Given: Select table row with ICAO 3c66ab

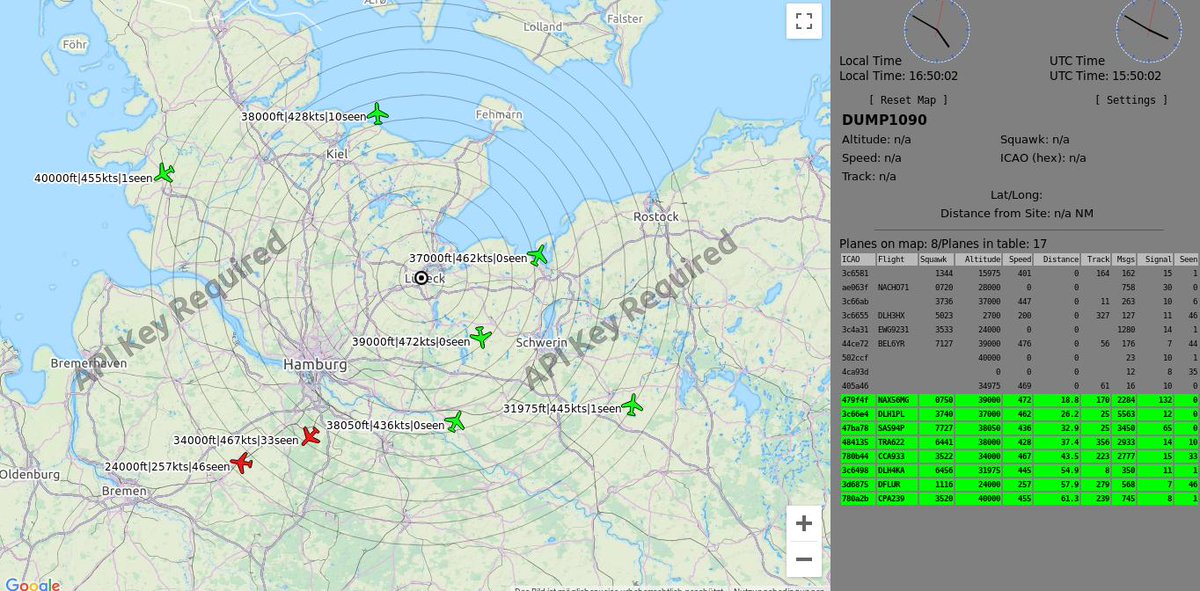Looking at the screenshot, I should click(x=1019, y=301).
